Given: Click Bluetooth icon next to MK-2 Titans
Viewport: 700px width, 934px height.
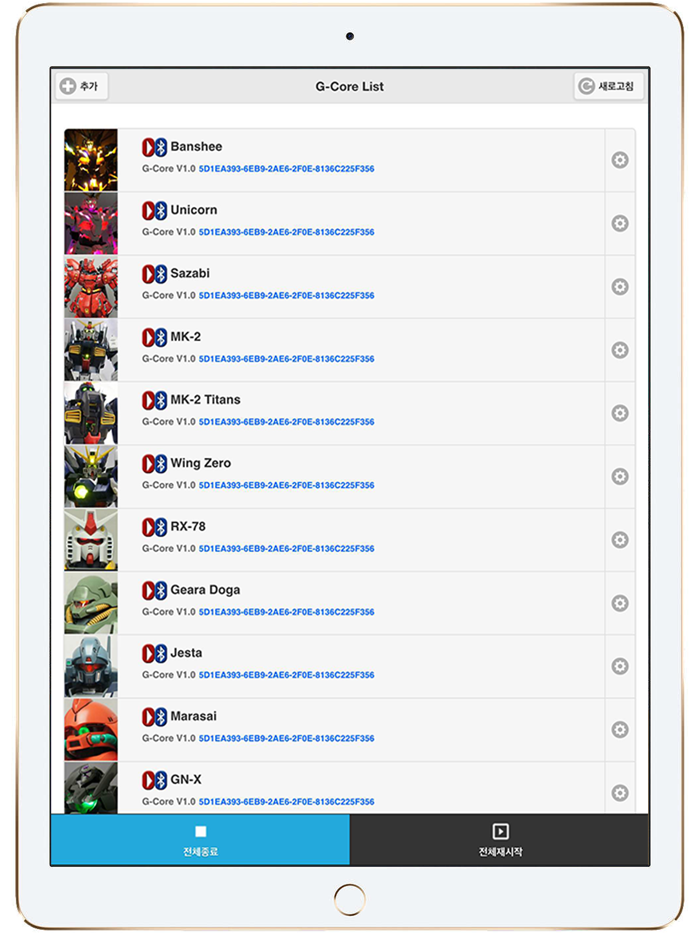Looking at the screenshot, I should coord(161,400).
